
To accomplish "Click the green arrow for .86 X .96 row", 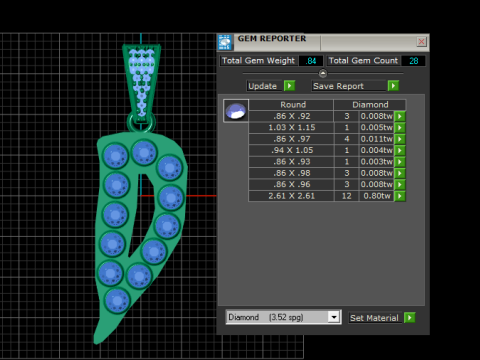I will coord(400,184).
